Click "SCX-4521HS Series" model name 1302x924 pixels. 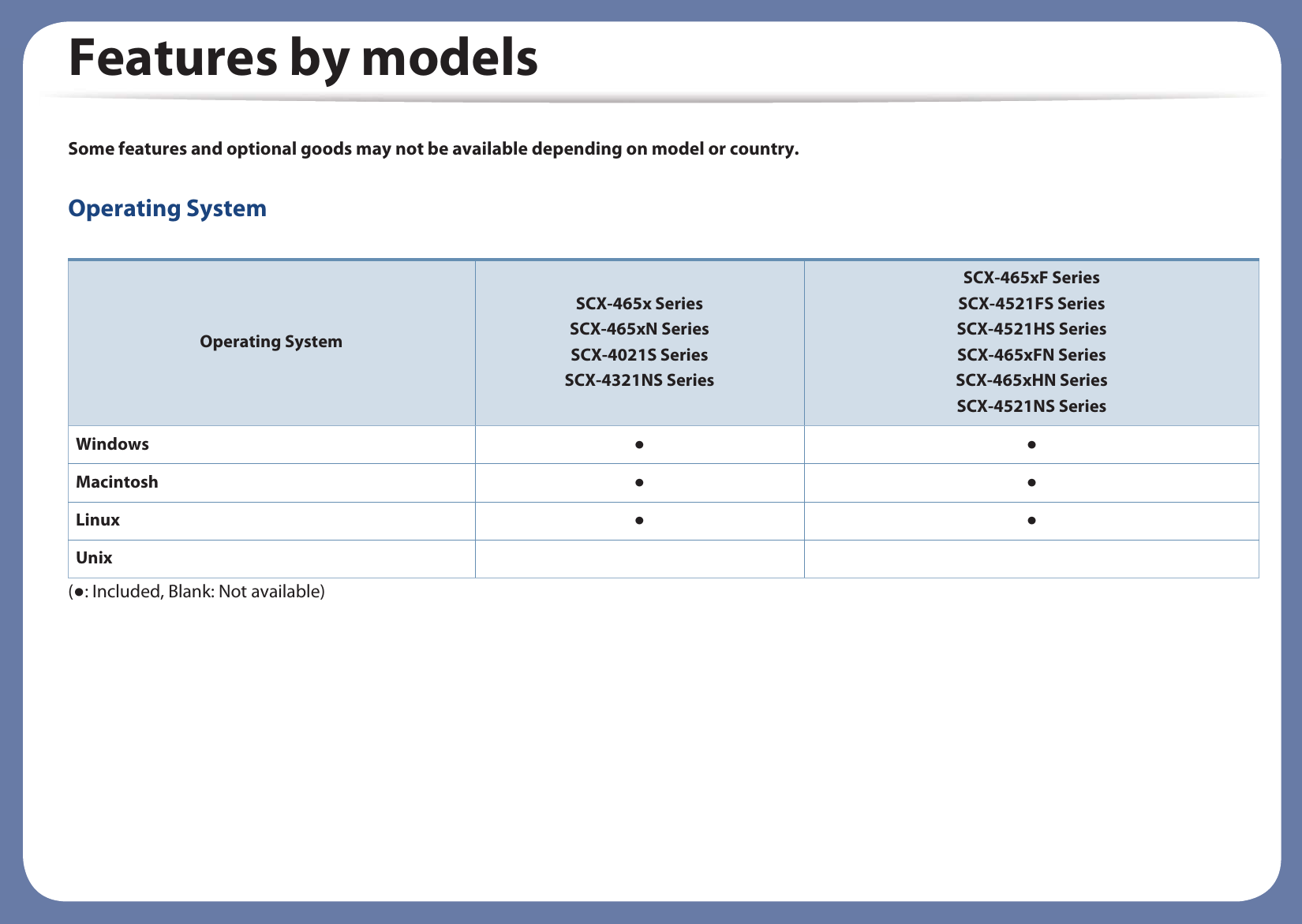point(1031,329)
